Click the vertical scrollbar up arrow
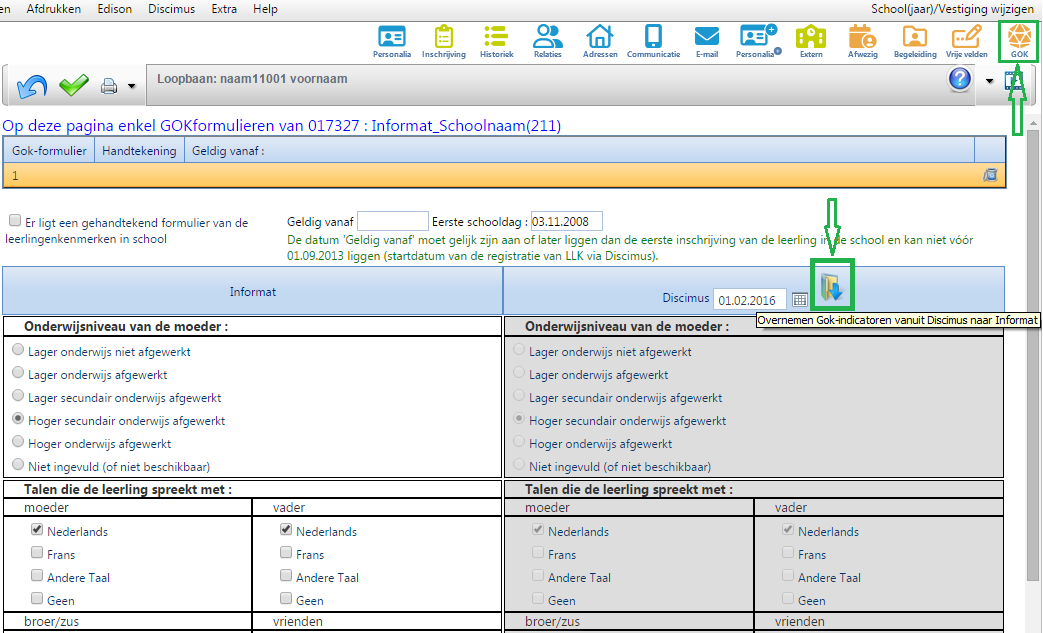 (1033, 124)
